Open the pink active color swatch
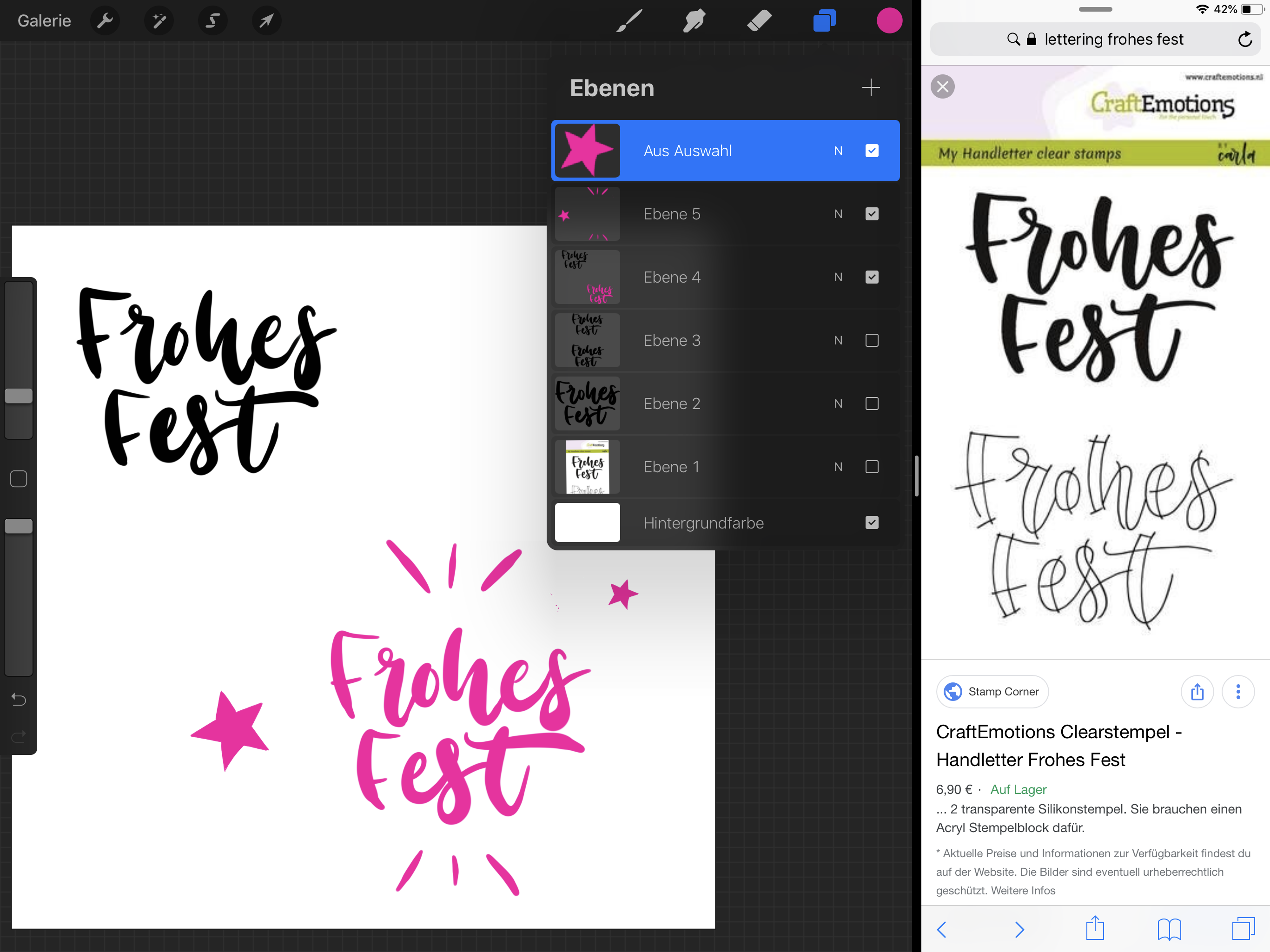Viewport: 1270px width, 952px height. (889, 21)
